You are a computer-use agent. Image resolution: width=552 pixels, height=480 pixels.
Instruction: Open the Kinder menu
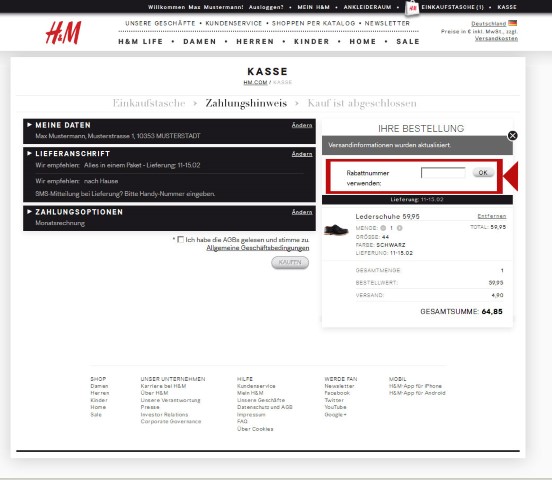click(312, 42)
